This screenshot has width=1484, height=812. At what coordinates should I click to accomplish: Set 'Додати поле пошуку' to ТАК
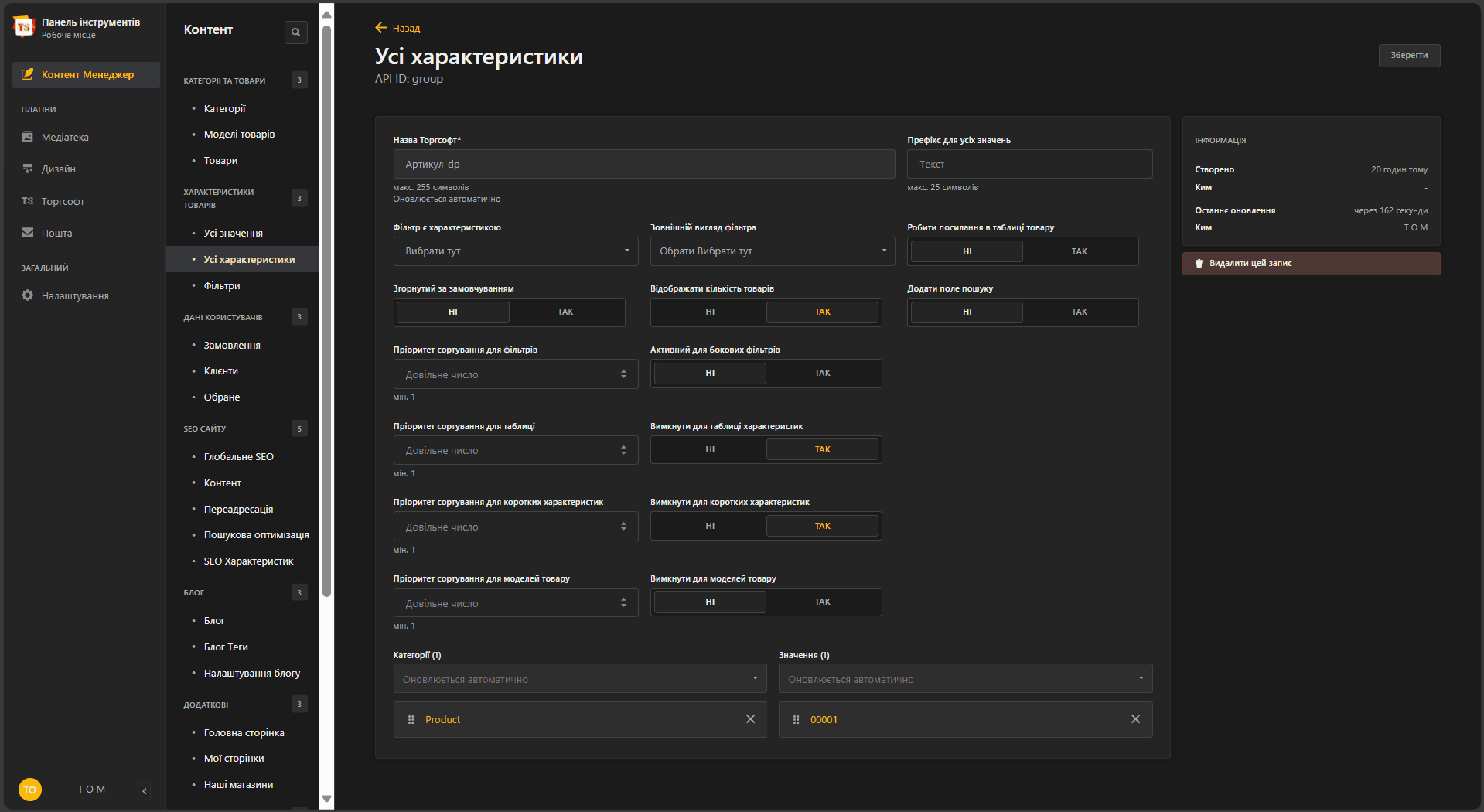(1080, 312)
